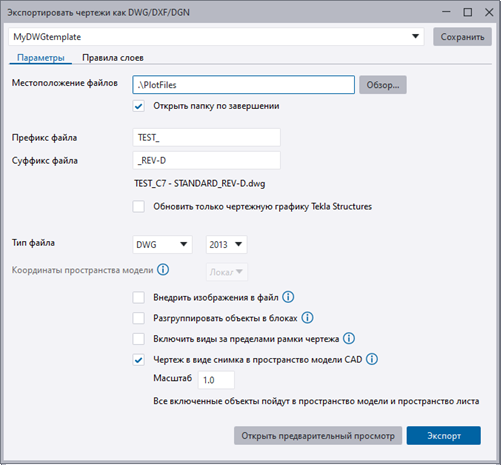Show info for Разгруппировать объекты в блоках
This screenshot has width=501, height=465.
(x=307, y=318)
